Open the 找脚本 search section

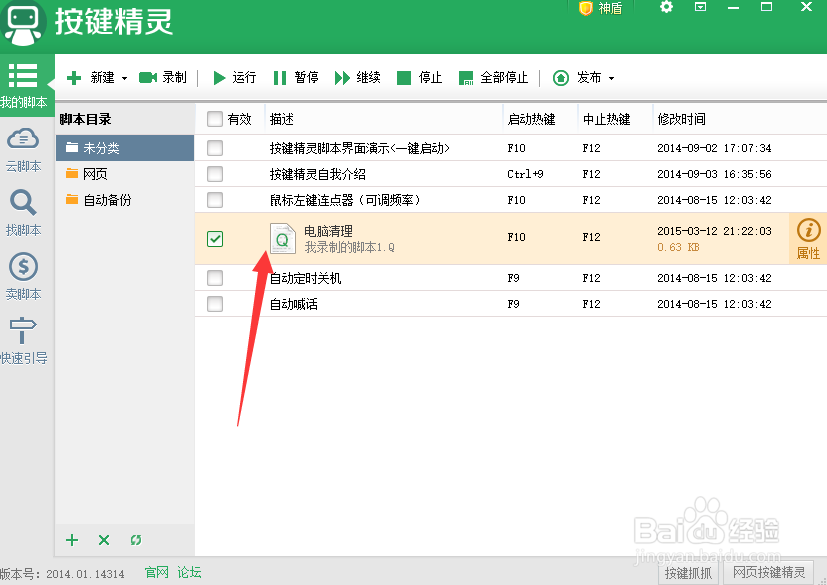[23, 214]
